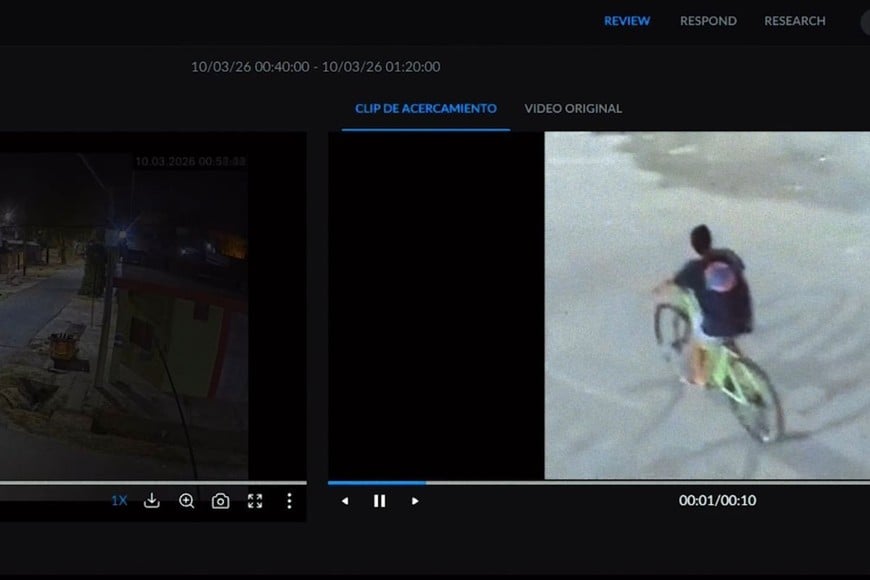
Task: Capture a snapshot with the camera icon
Action: (x=221, y=501)
